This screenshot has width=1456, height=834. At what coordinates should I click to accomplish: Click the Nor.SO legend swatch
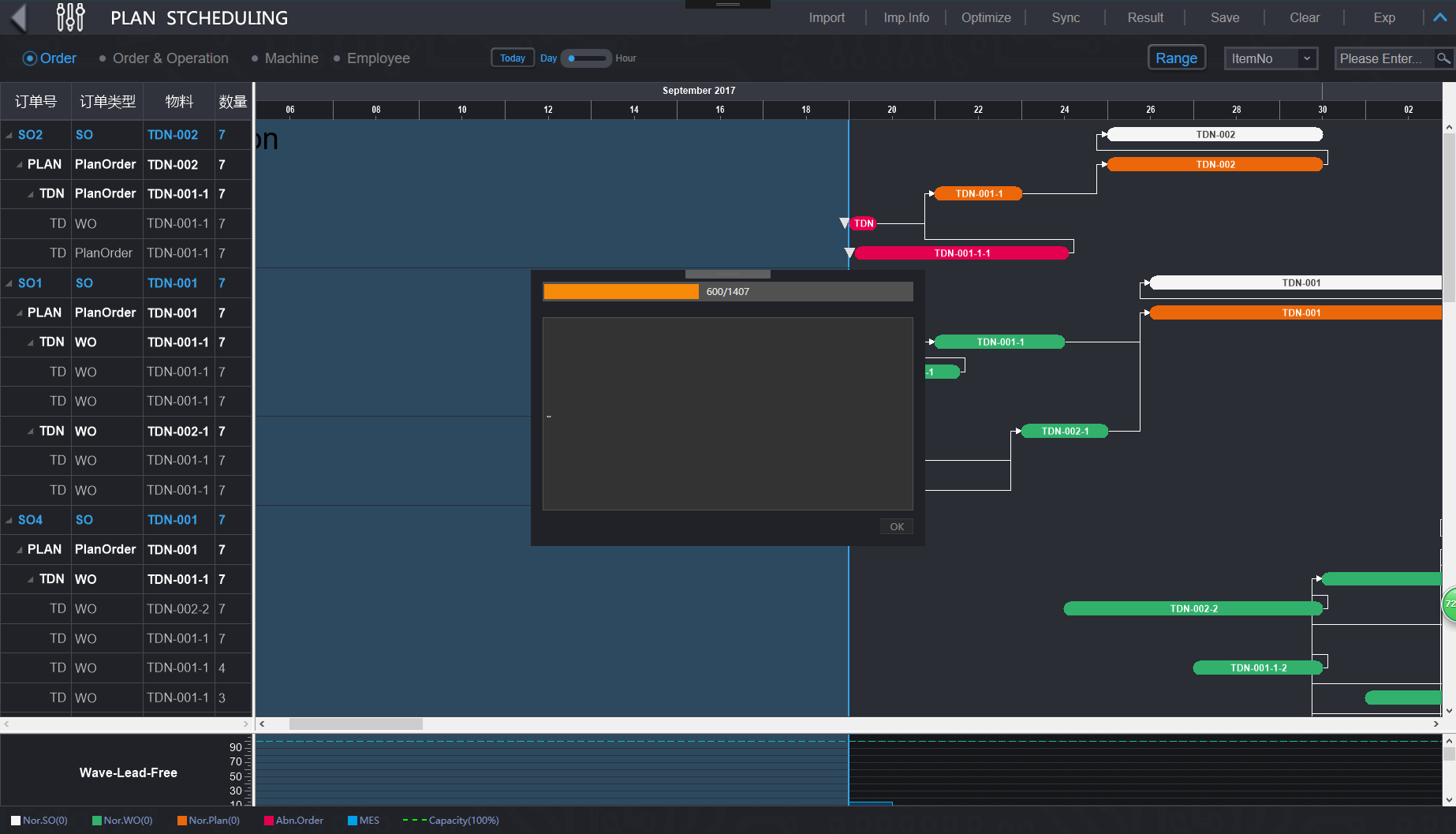pos(16,821)
